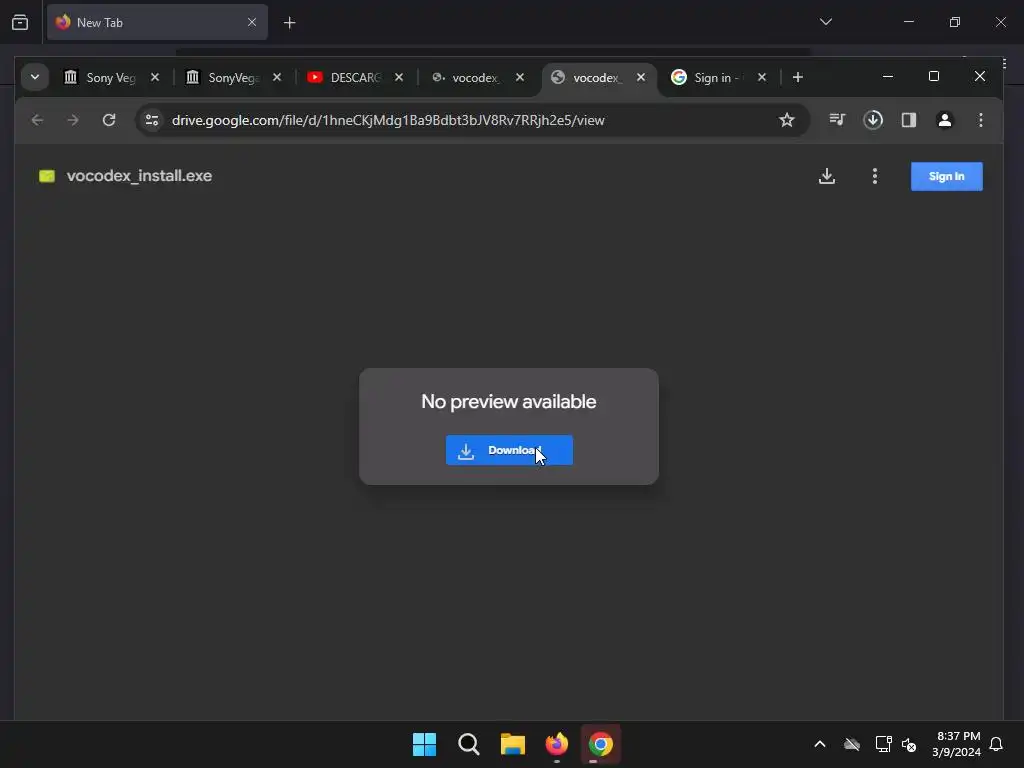This screenshot has height=768, width=1024.
Task: Open the Windows Start menu
Action: pos(424,744)
